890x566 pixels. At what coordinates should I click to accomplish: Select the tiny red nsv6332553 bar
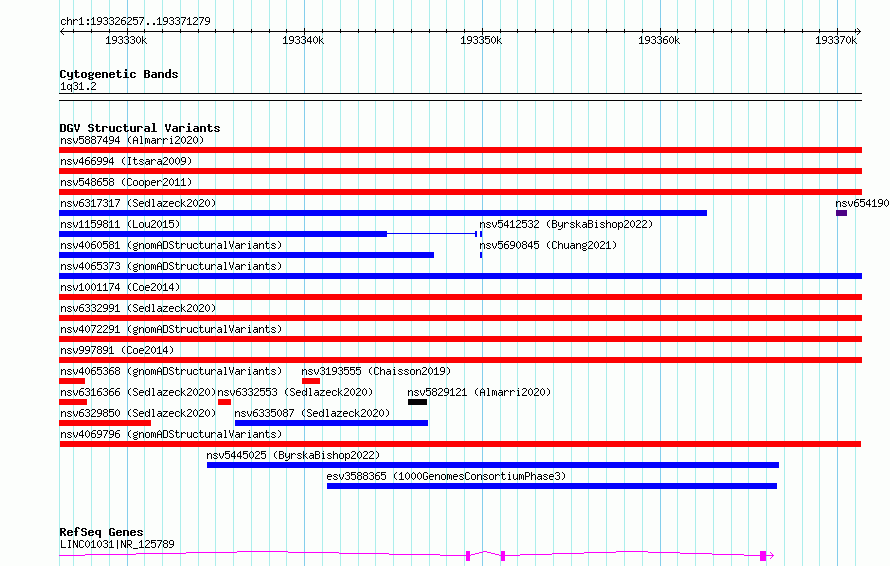224,402
